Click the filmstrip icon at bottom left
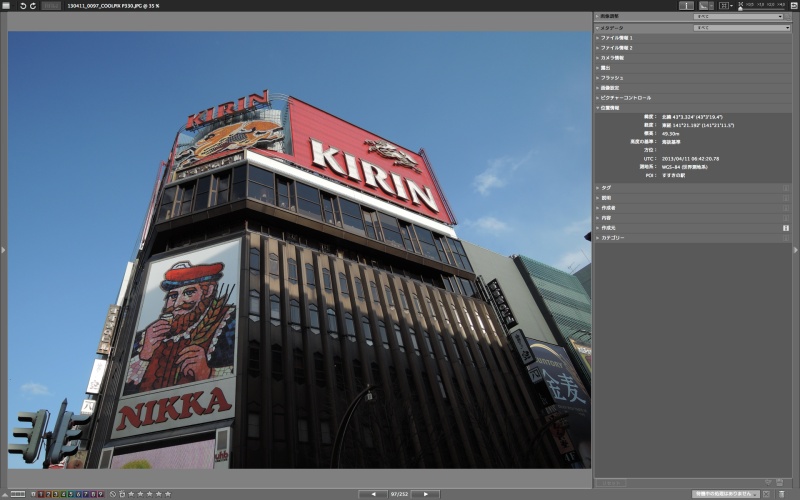 pyautogui.click(x=17, y=494)
